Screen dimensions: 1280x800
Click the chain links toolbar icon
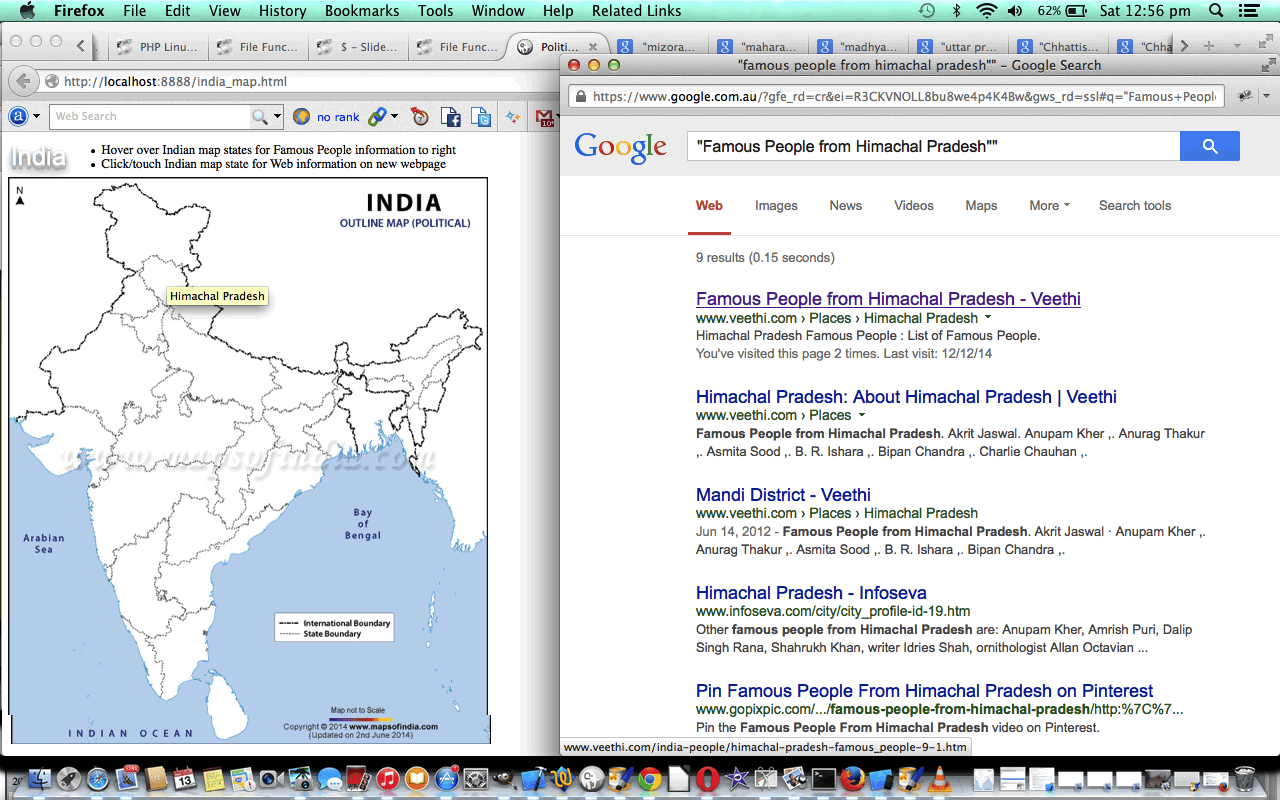point(377,116)
